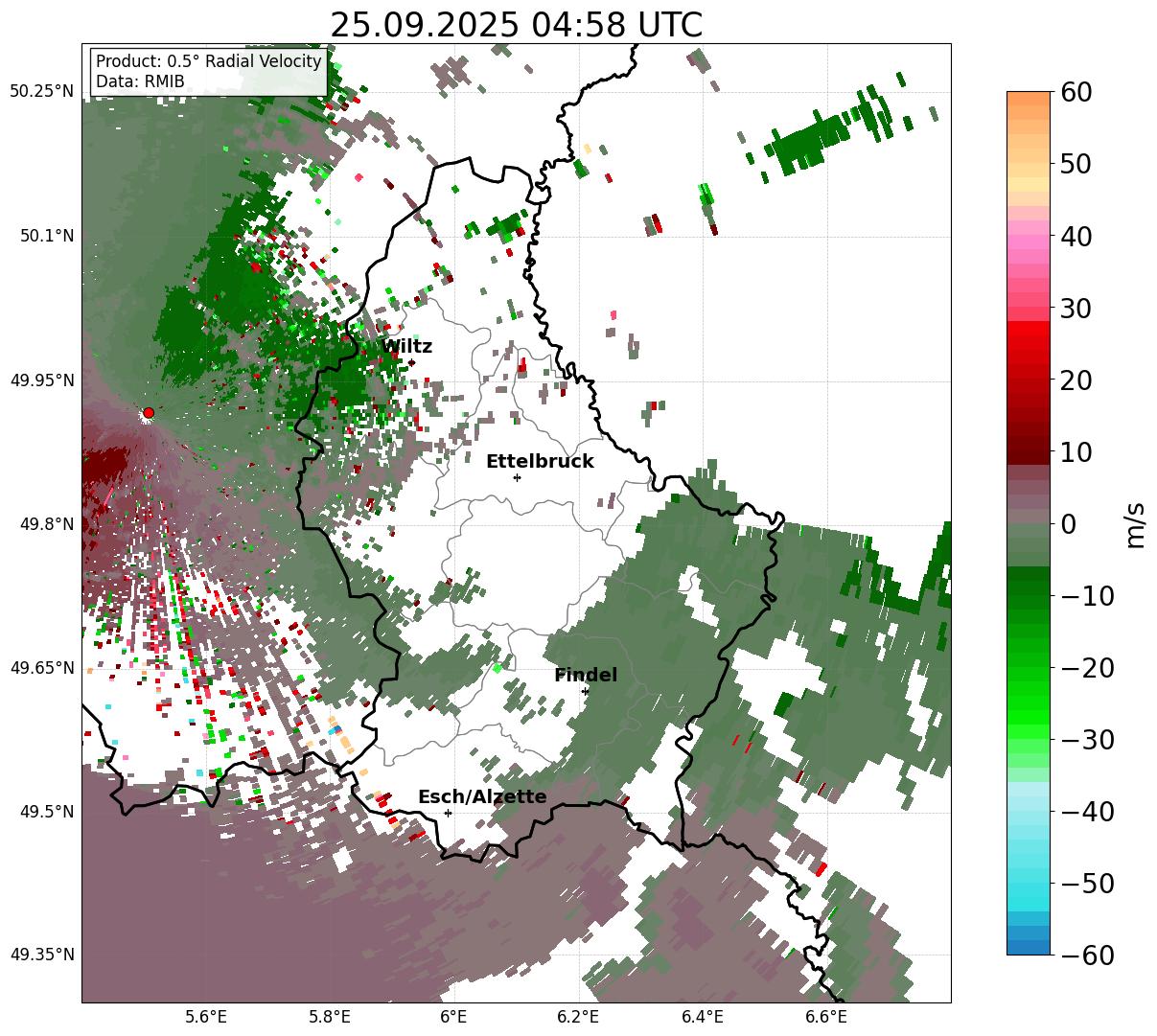Click the colorbar value 50
This screenshot has height=1036, width=1157.
[1076, 164]
